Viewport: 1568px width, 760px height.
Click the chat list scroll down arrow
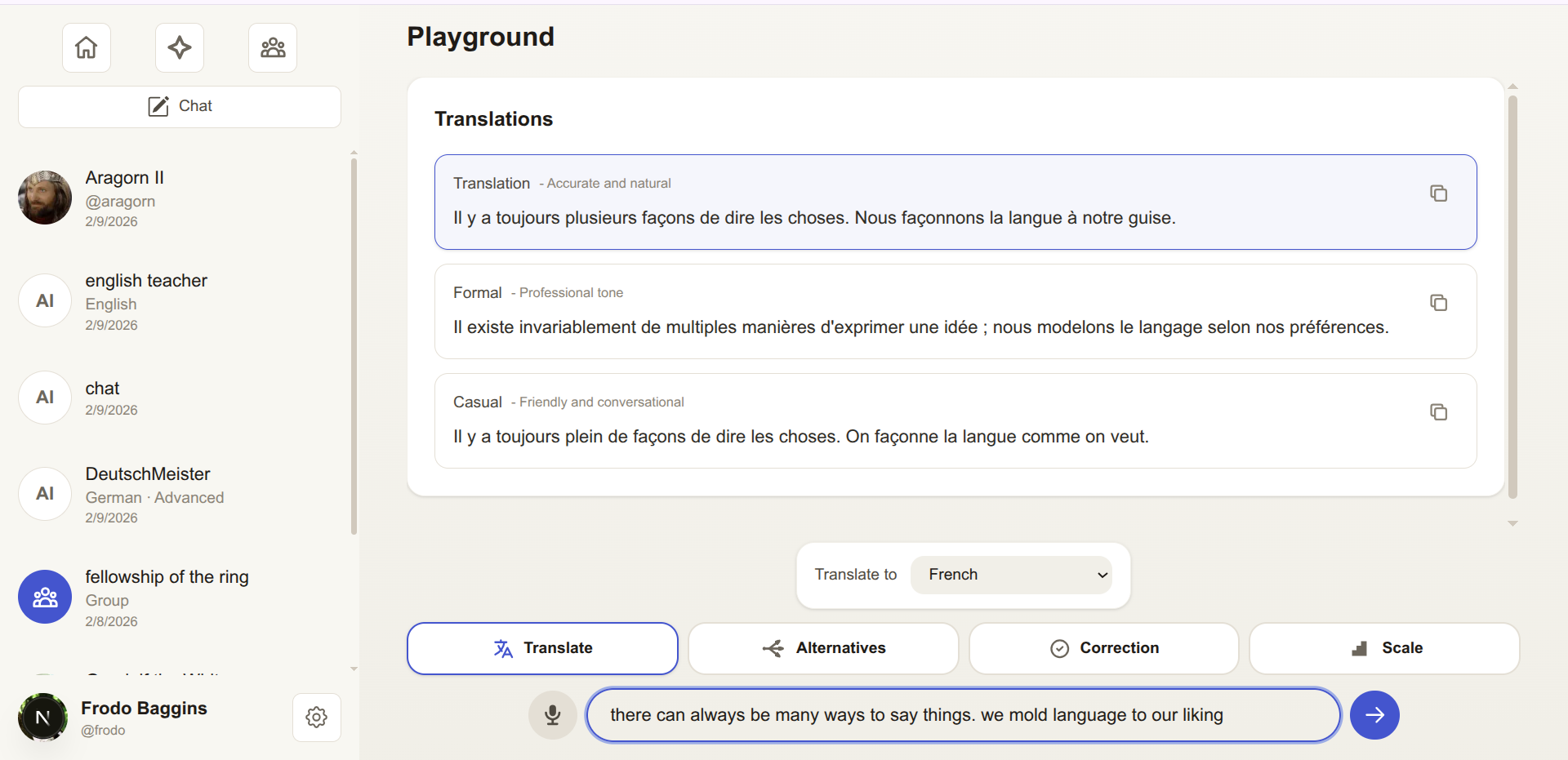point(354,669)
